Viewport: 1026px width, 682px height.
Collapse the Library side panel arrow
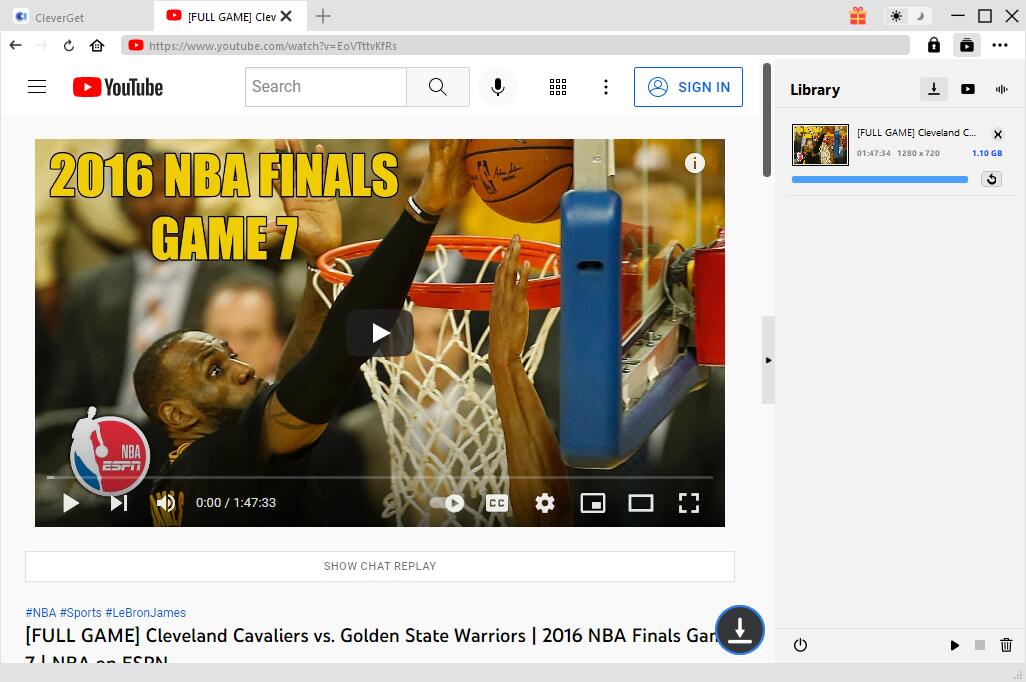click(x=768, y=360)
